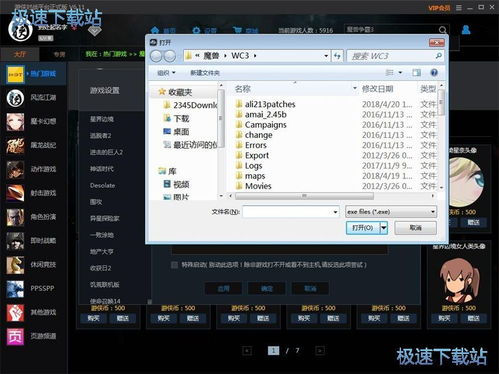The width and height of the screenshot is (499, 374).
Task: Click the back navigation arrow in dialog
Action: click(156, 56)
